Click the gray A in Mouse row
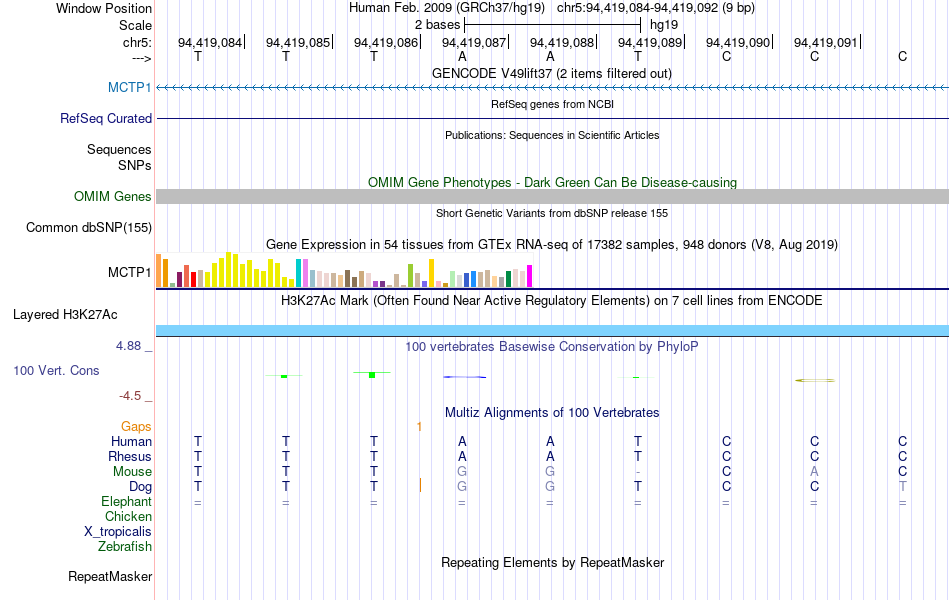Screen dimensions: 950x600 (x=814, y=472)
